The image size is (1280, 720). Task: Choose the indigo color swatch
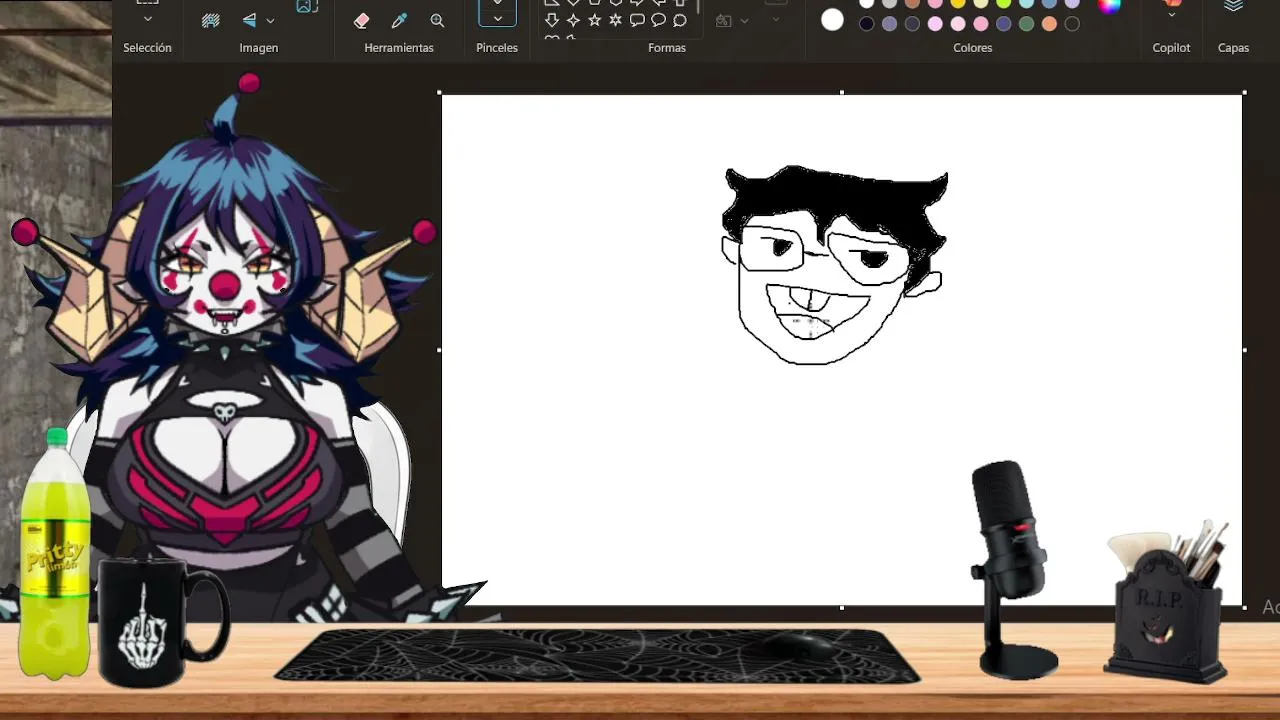[x=1004, y=24]
